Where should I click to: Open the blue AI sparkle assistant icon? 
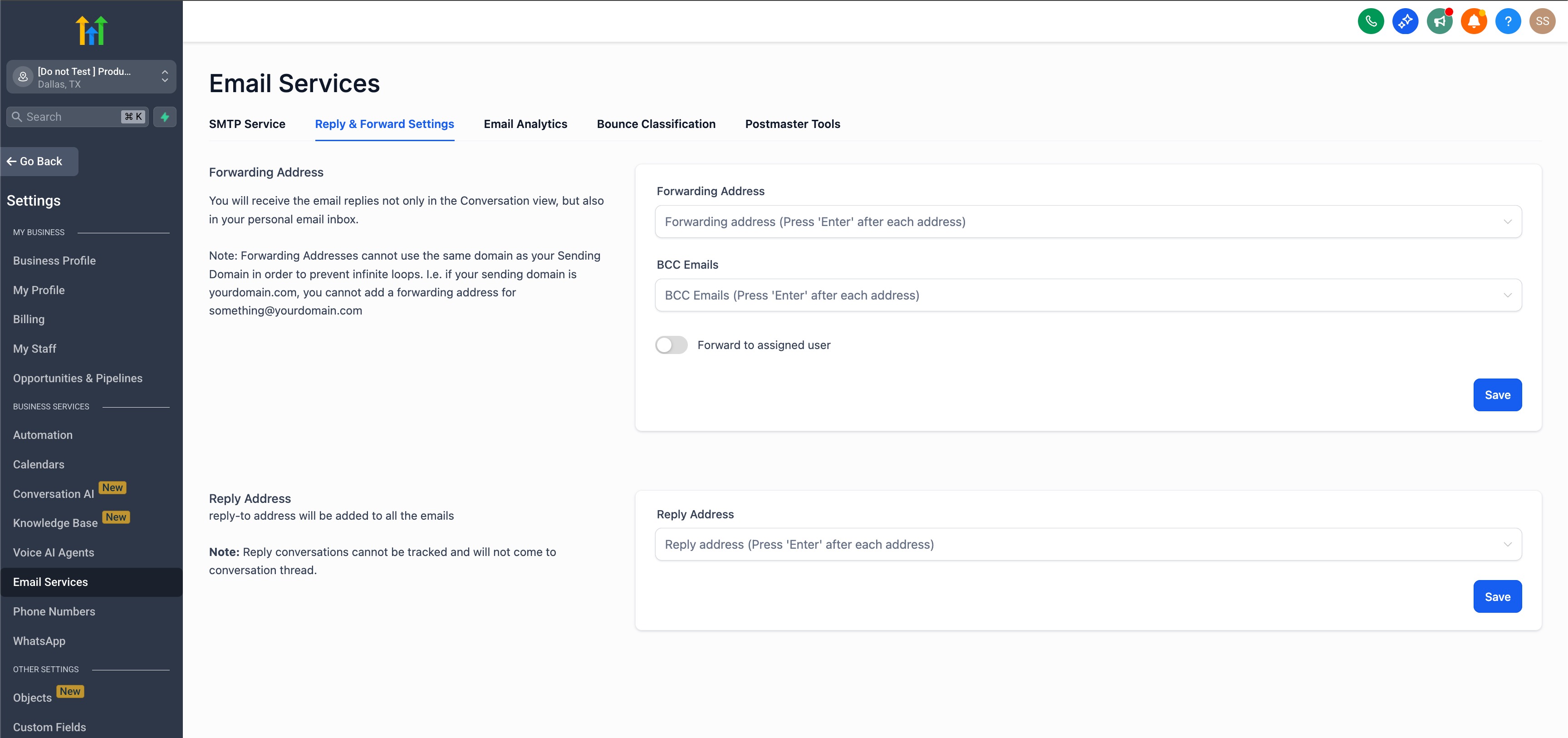1405,21
